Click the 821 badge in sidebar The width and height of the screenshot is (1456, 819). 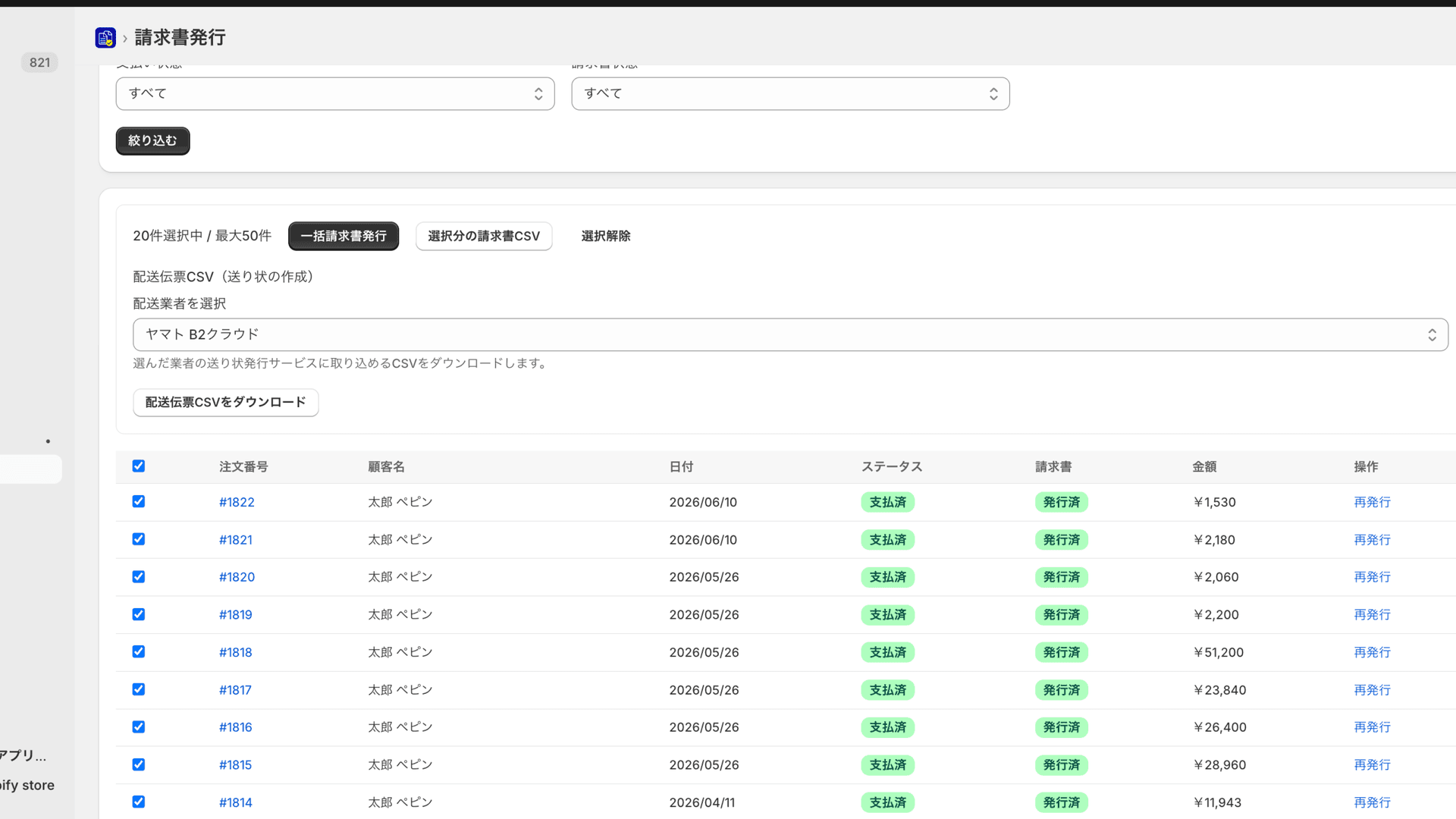coord(40,62)
